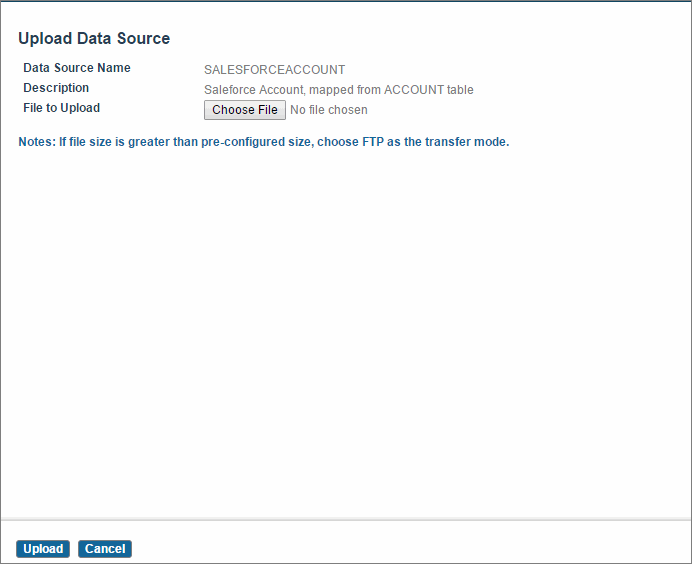
Task: Select the "Saleforce Account, mapped from" description text
Action: [x=292, y=90]
